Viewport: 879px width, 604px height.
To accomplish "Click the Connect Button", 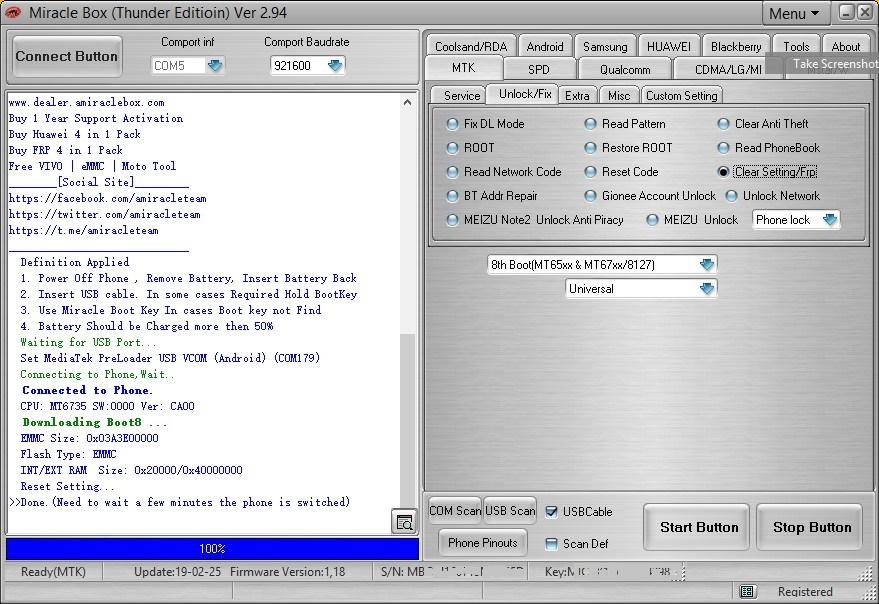I will pyautogui.click(x=67, y=56).
